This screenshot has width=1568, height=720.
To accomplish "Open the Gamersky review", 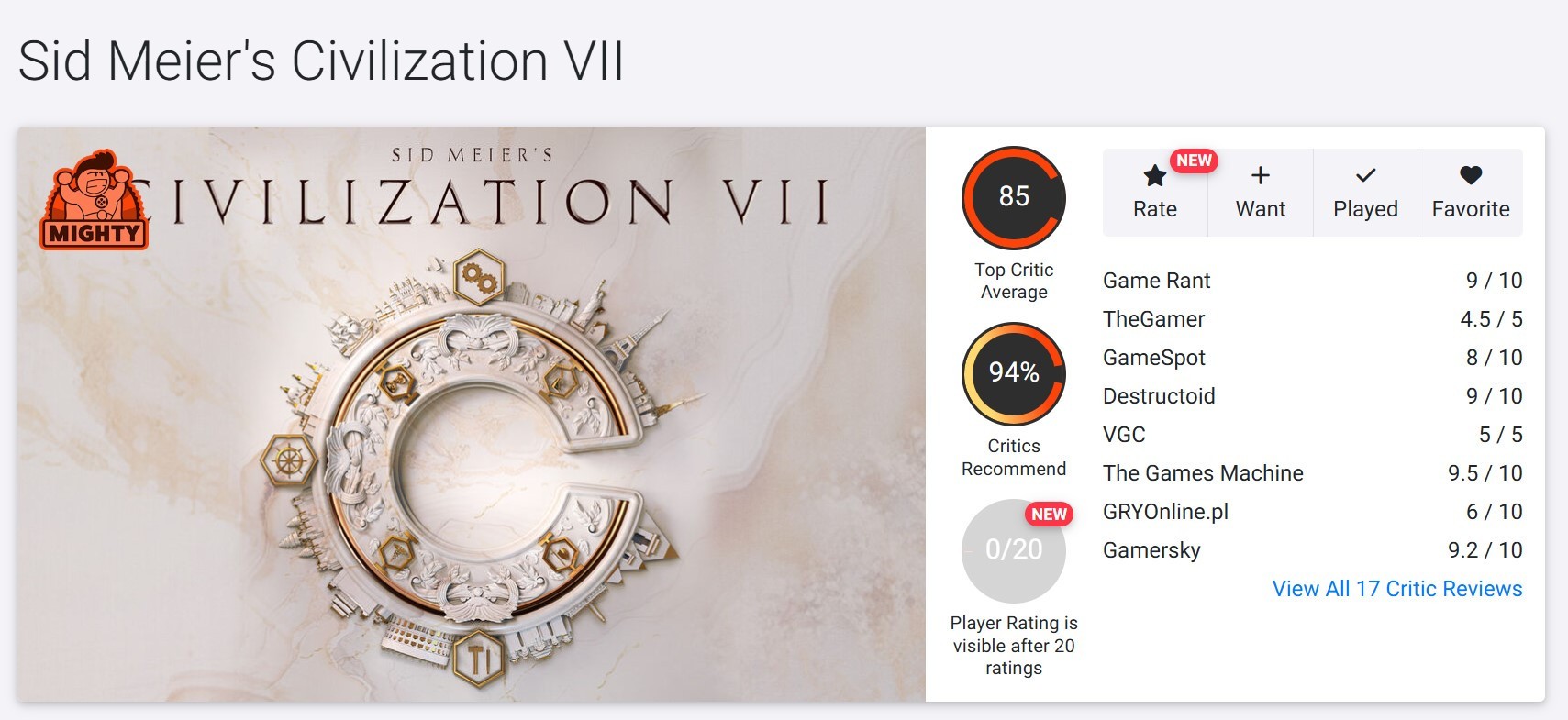I will coord(1312,550).
